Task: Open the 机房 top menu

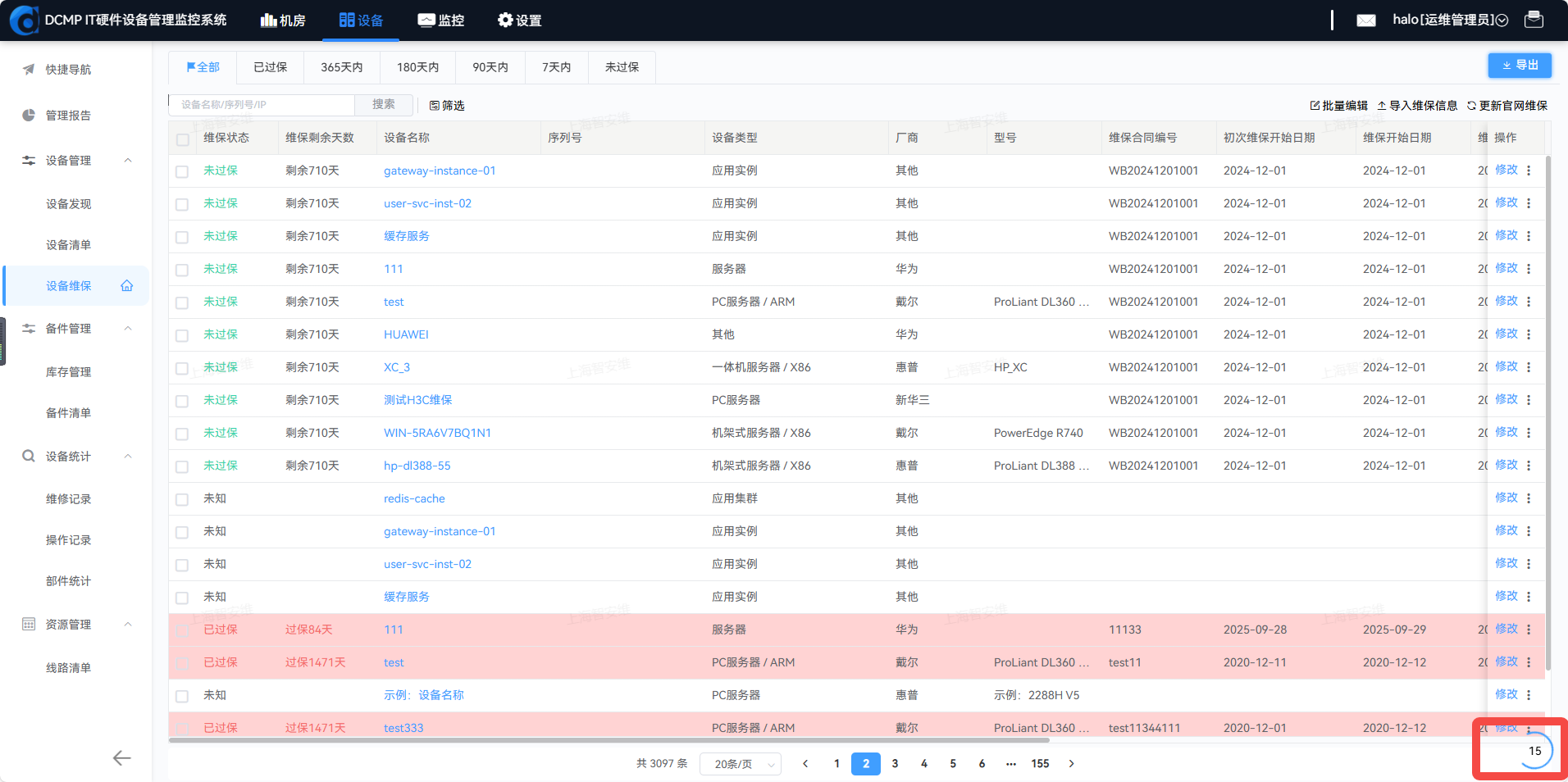Action: pyautogui.click(x=283, y=20)
